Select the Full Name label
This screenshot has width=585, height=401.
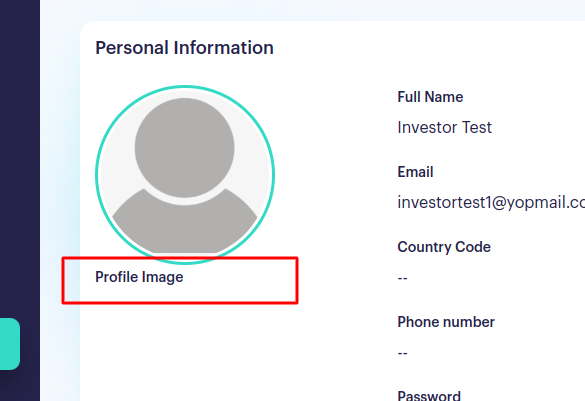point(430,97)
